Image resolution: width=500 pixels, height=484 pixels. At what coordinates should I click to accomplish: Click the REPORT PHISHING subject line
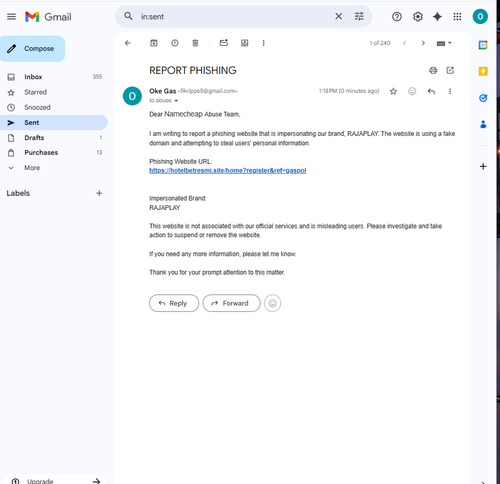pos(193,70)
